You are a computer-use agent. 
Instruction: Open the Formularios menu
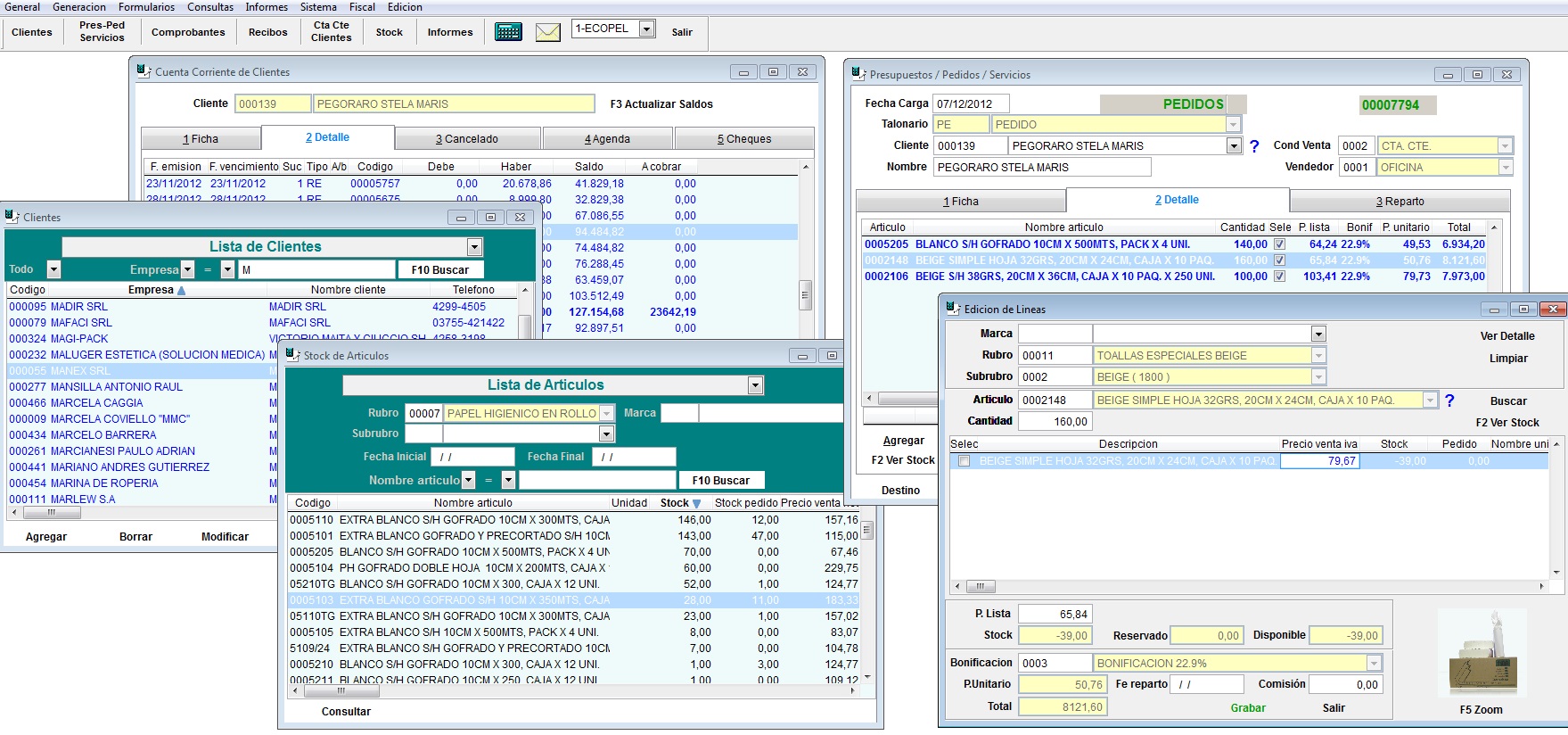[x=146, y=7]
